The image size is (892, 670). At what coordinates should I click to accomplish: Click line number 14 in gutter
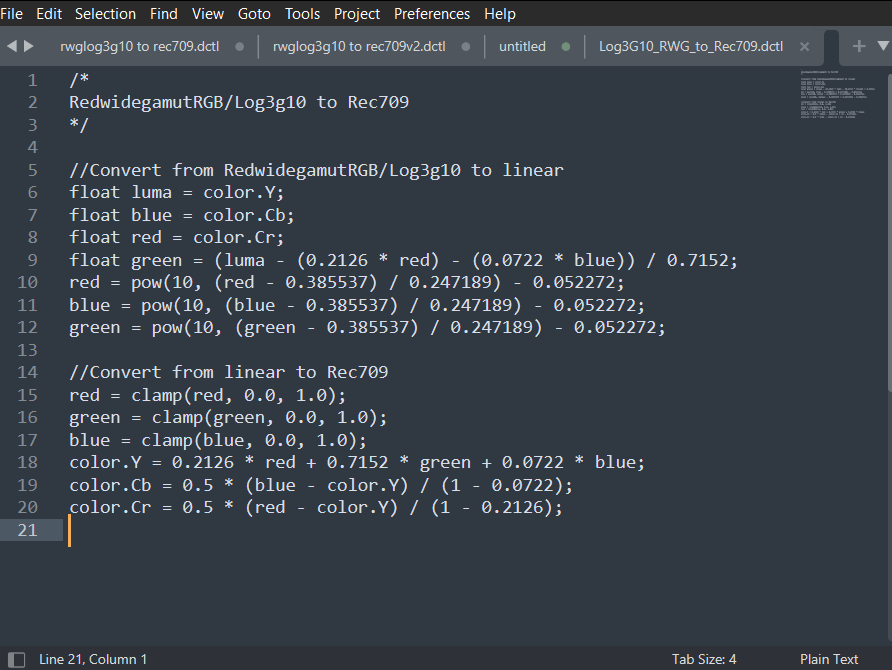[27, 372]
